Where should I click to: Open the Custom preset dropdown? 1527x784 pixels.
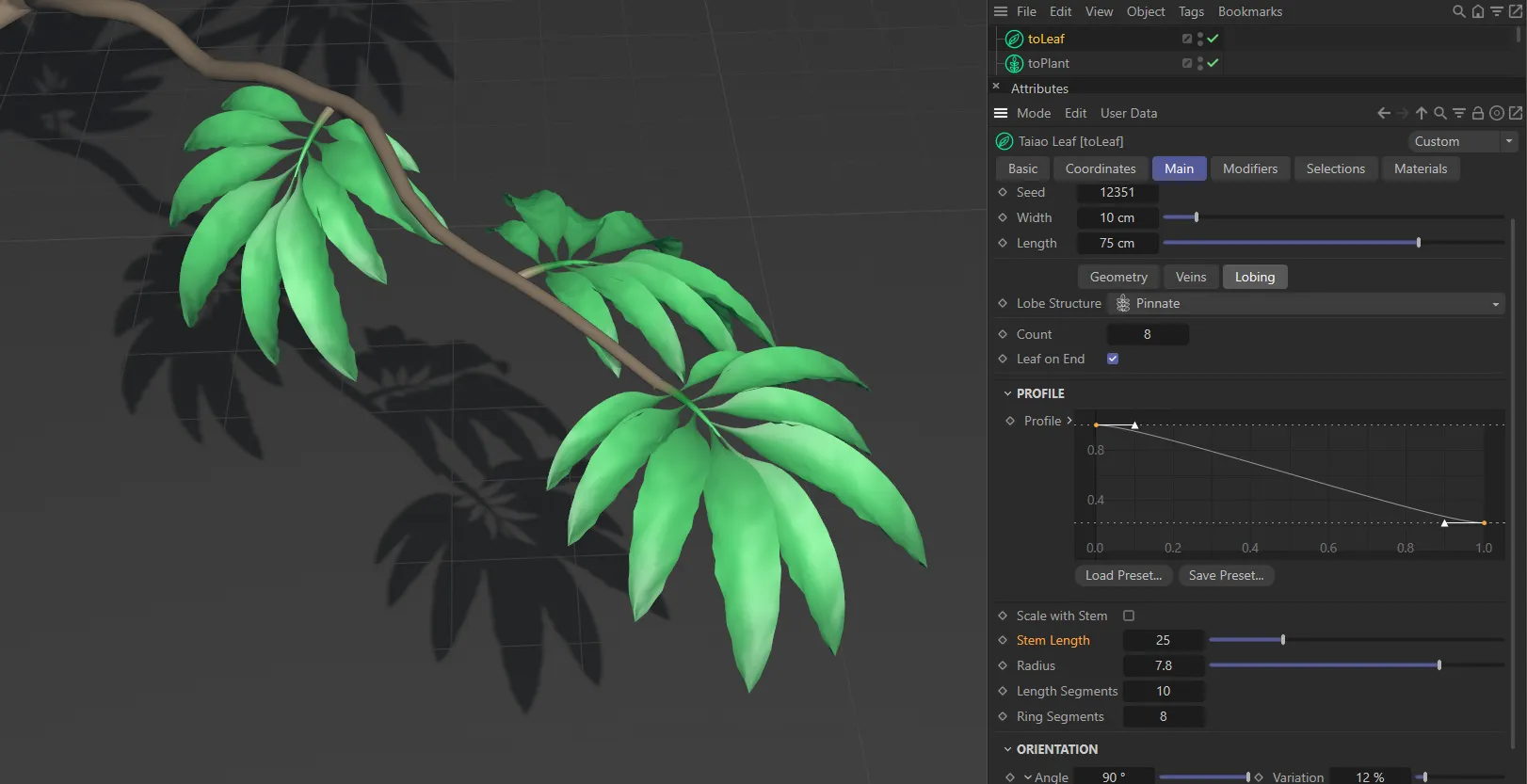[x=1463, y=141]
